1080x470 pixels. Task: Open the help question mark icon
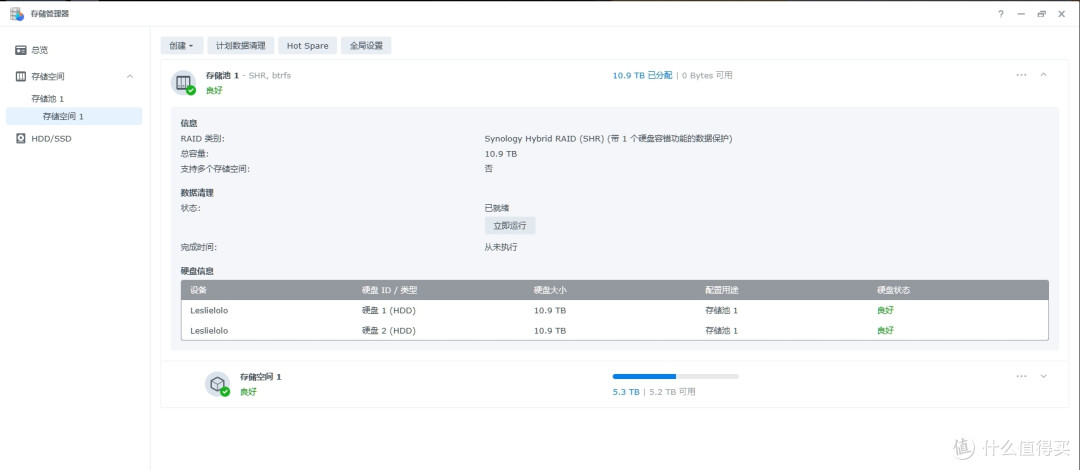coord(1001,14)
